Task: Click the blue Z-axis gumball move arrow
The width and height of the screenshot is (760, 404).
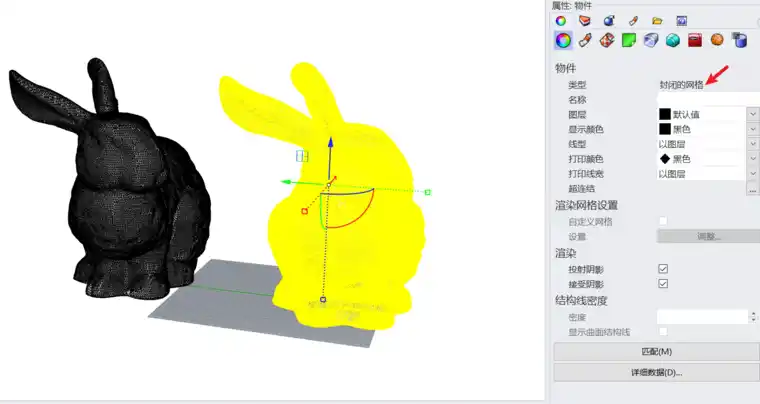Action: point(331,142)
